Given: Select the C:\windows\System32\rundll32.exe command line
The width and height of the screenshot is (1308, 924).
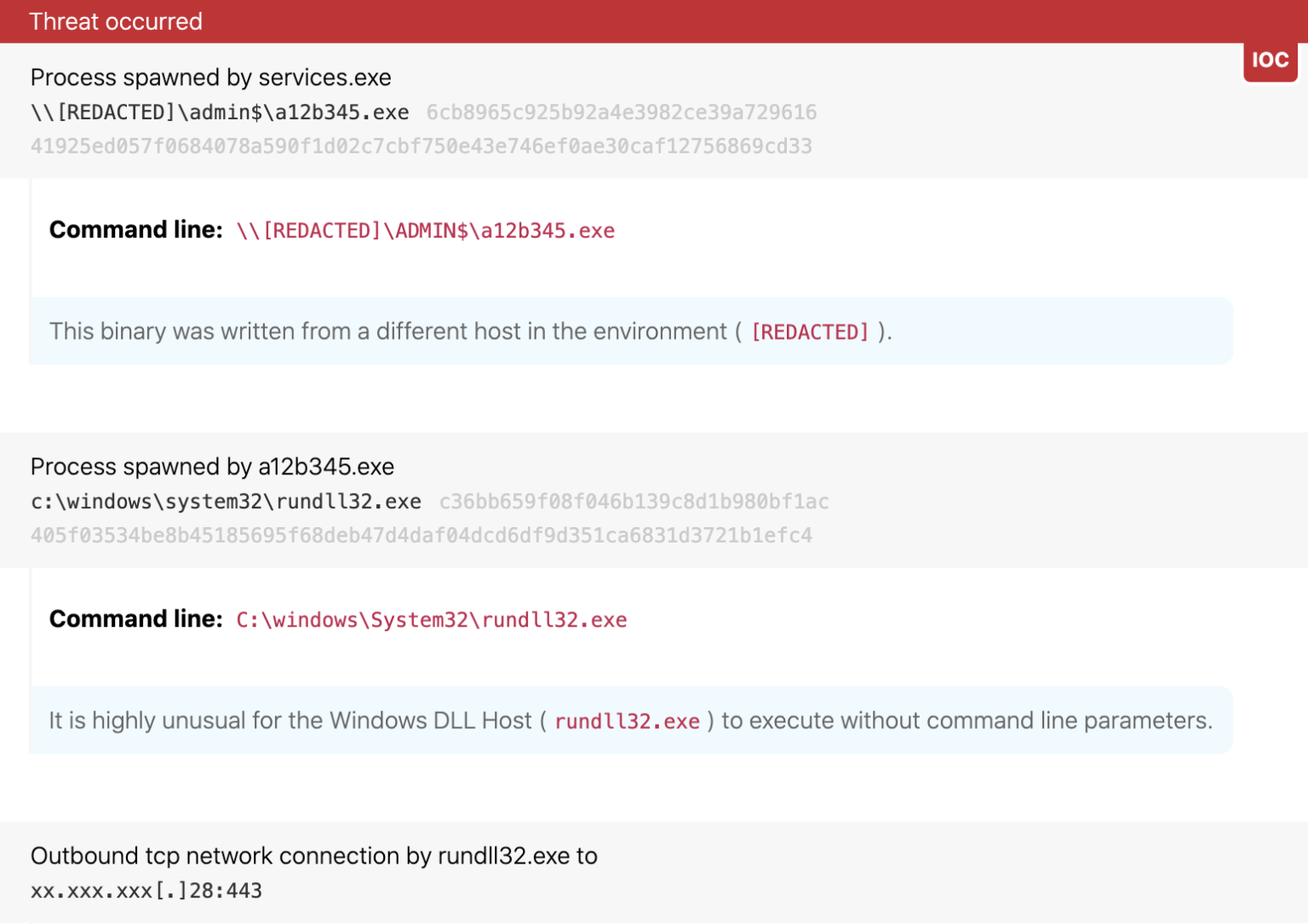Looking at the screenshot, I should coord(432,619).
